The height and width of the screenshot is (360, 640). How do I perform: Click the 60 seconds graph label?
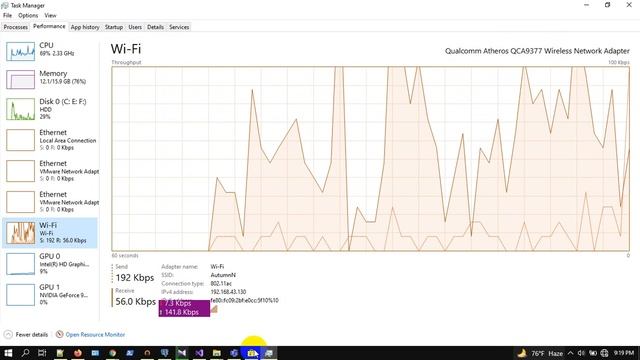(x=125, y=256)
